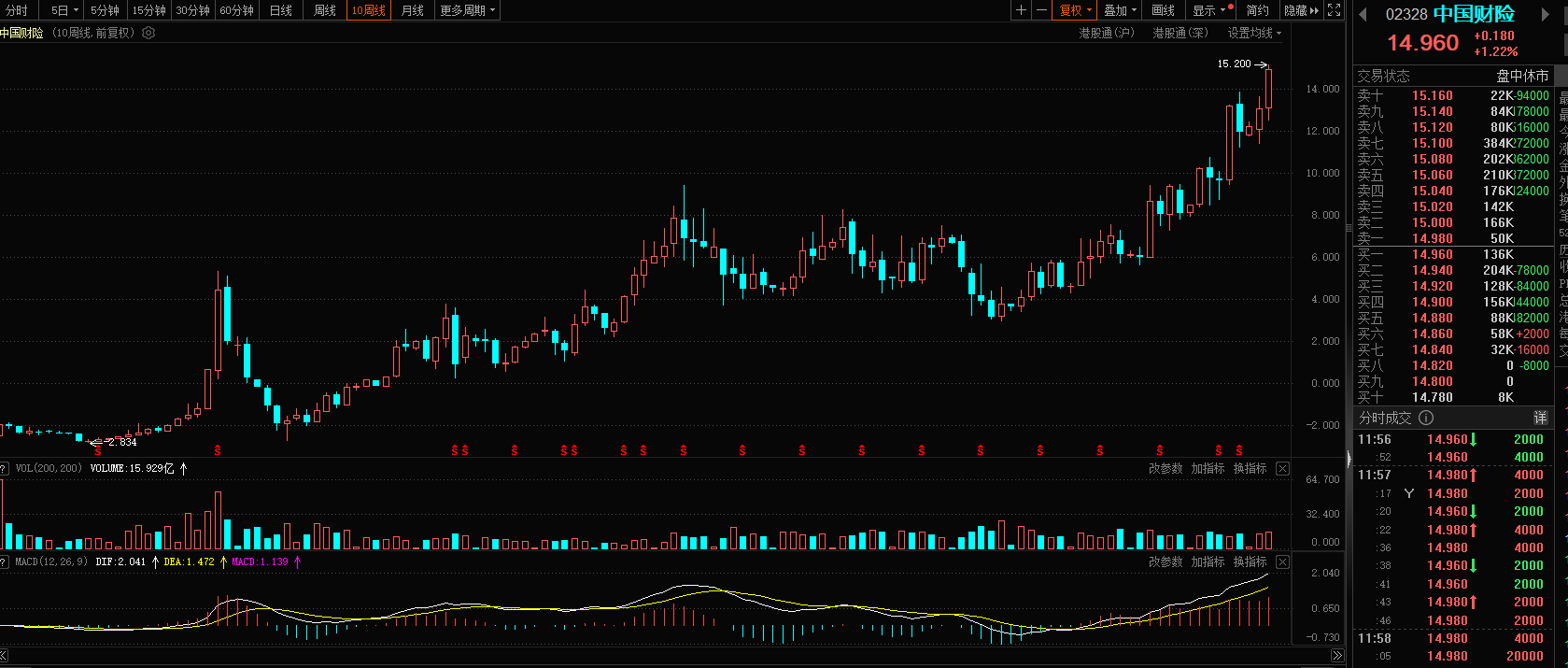Switch to 15分钟 period tab
The width and height of the screenshot is (1568, 668).
point(148,10)
